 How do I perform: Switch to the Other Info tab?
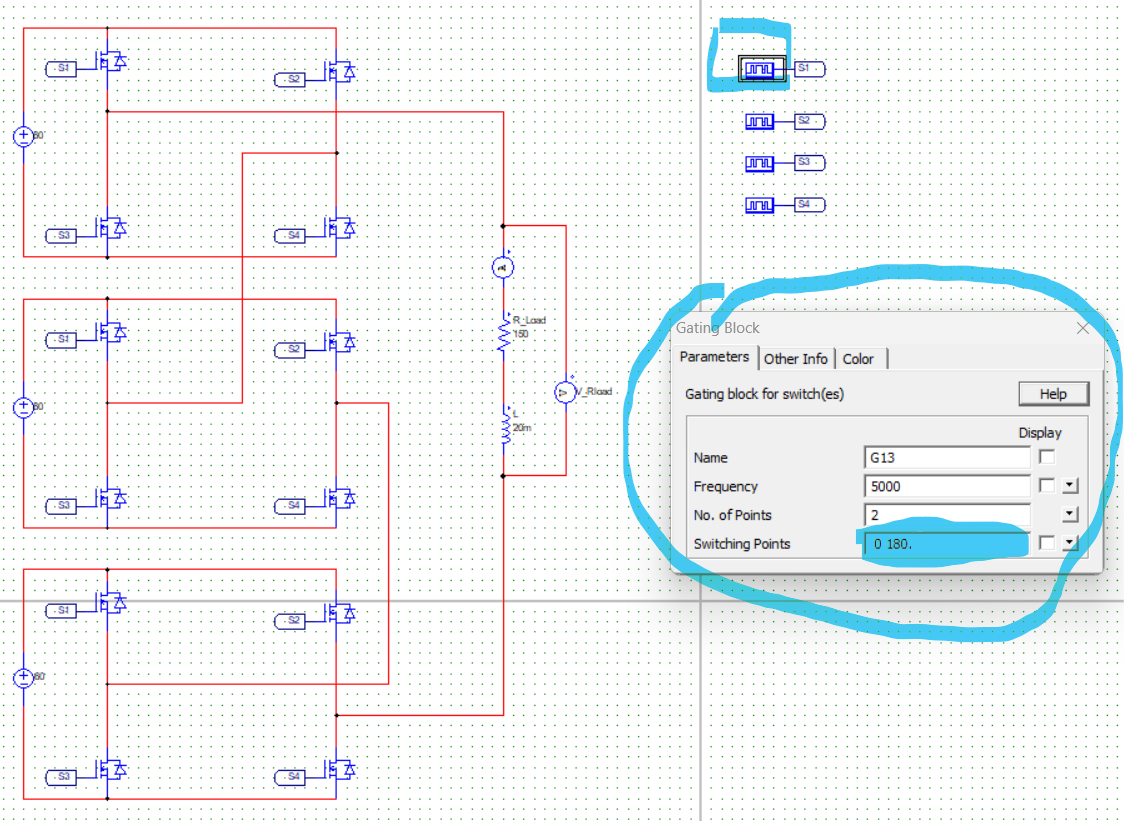pyautogui.click(x=796, y=358)
